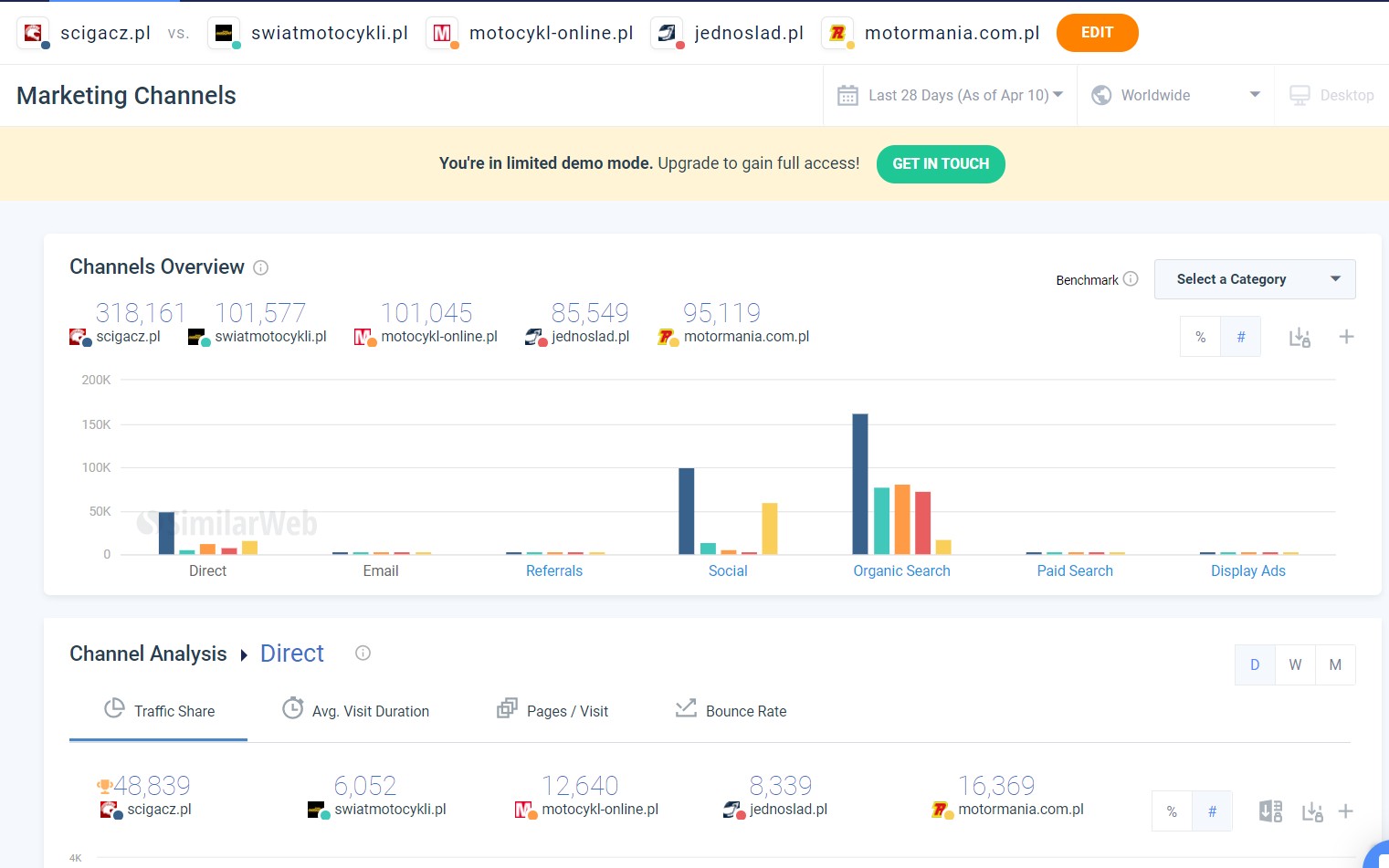Download Channels Overview chart data

[x=1300, y=338]
